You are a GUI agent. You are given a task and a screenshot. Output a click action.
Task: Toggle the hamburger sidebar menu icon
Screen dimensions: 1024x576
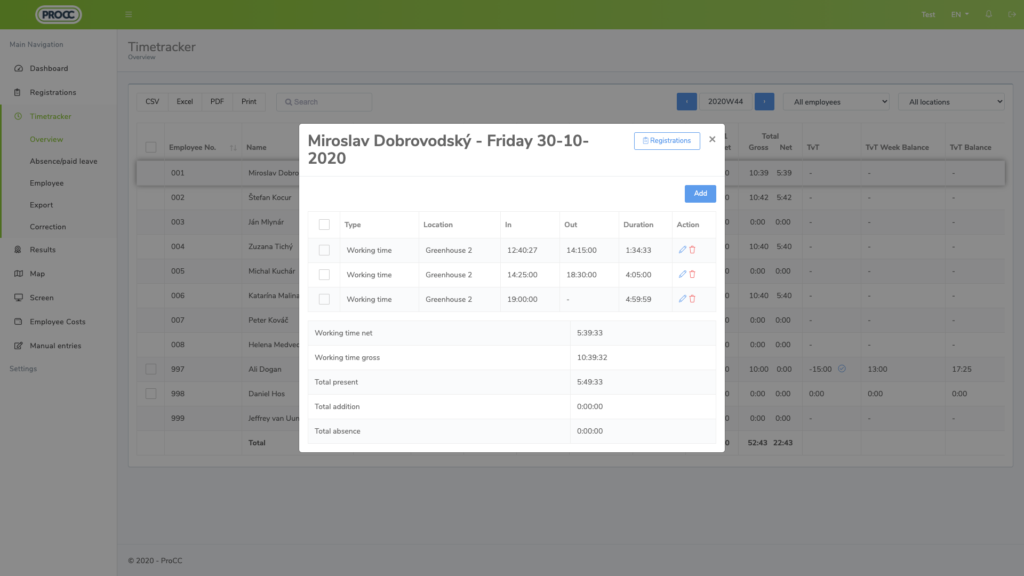coord(129,15)
